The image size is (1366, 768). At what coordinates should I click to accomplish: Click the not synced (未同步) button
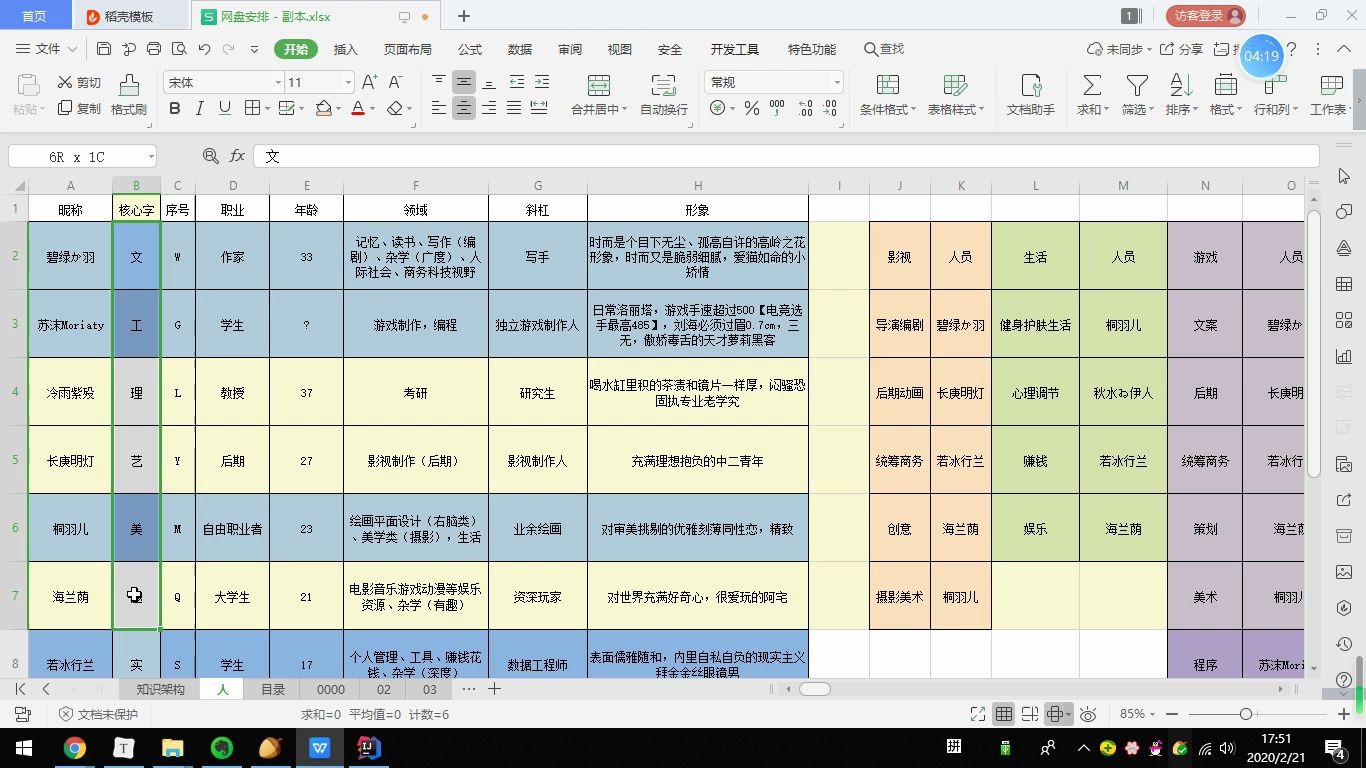tap(1119, 49)
